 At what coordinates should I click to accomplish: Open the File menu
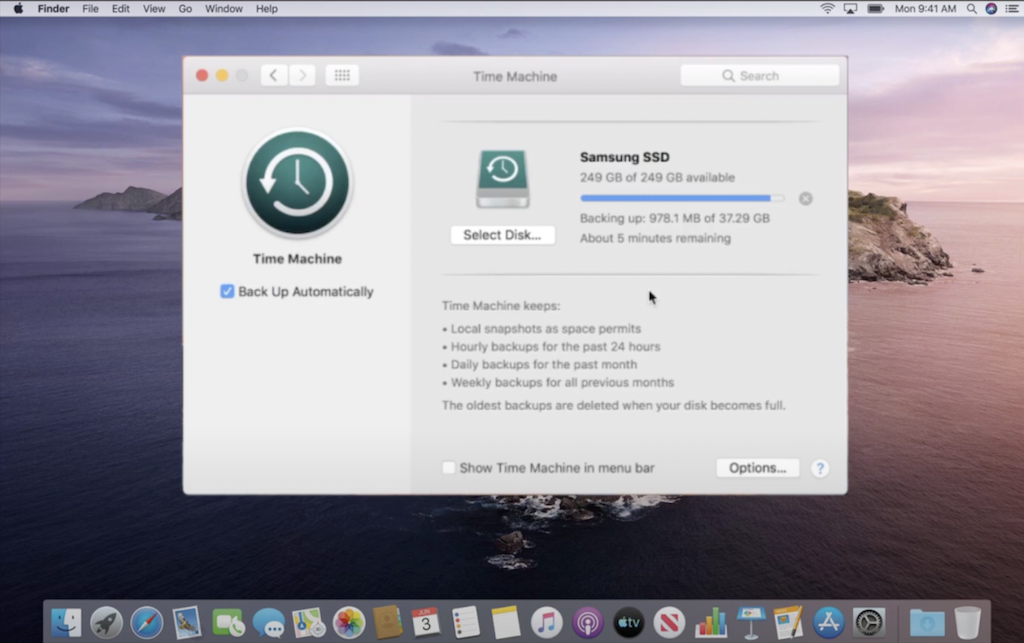90,8
